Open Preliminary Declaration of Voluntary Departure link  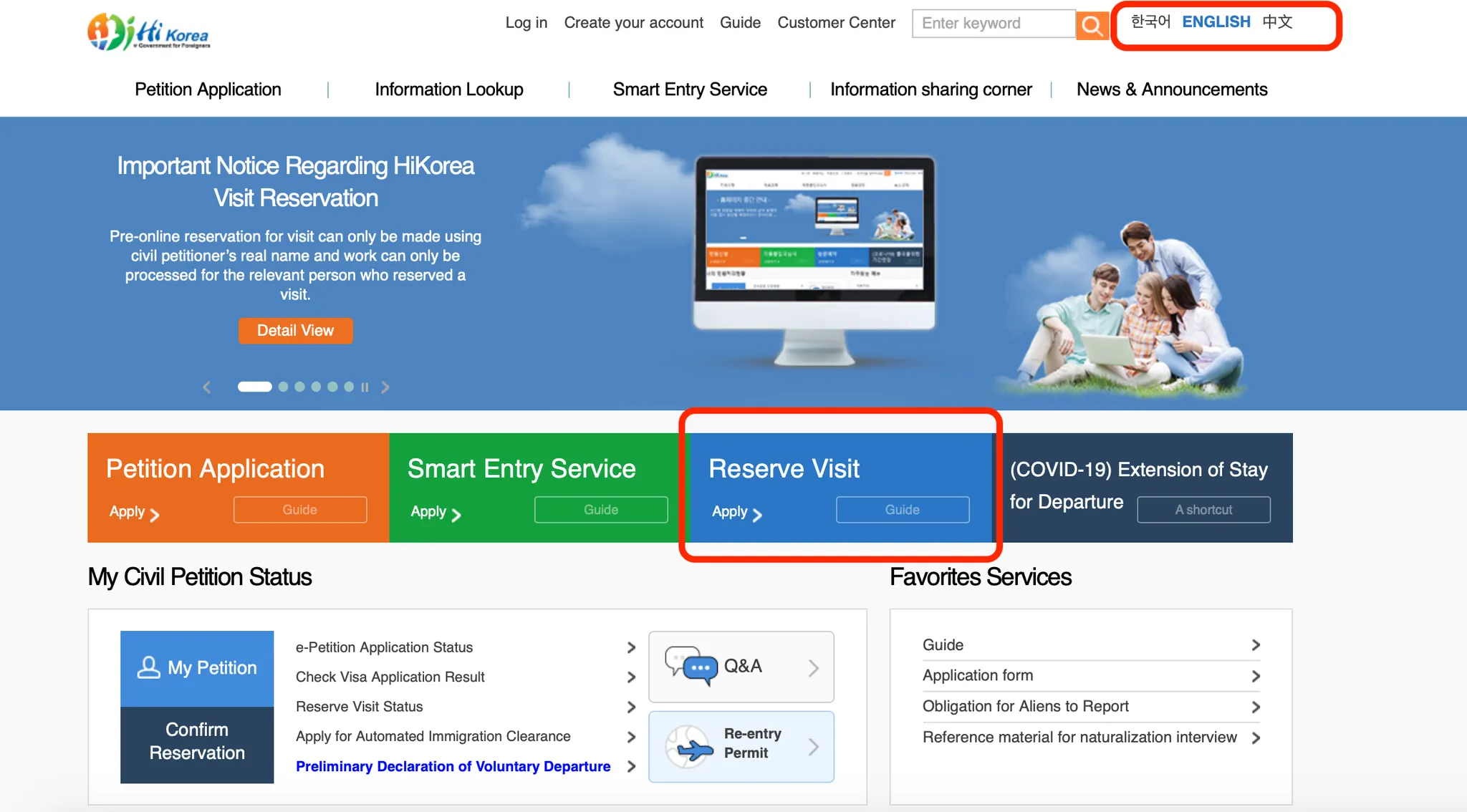[453, 766]
